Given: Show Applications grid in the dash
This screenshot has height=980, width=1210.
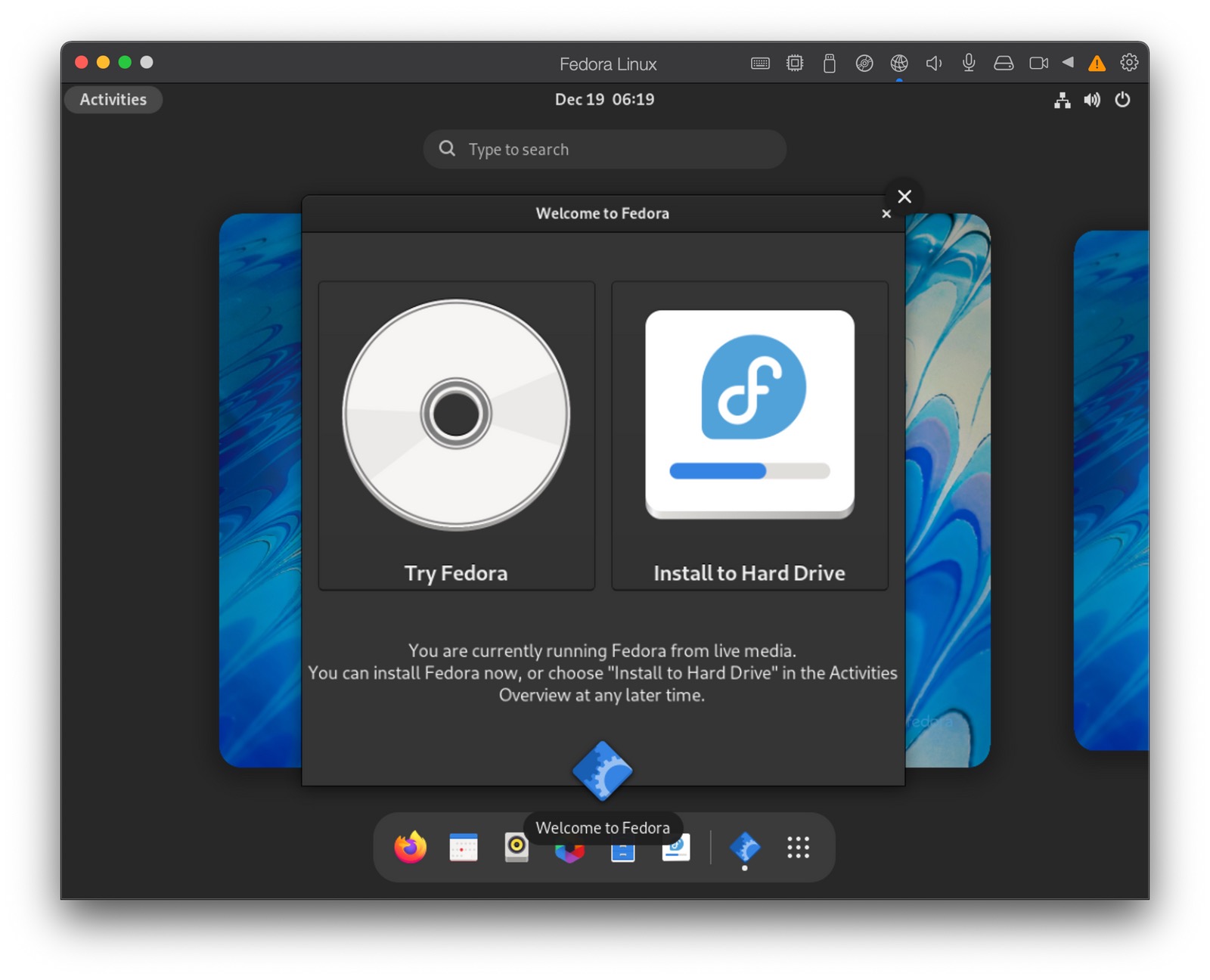Looking at the screenshot, I should [x=799, y=847].
